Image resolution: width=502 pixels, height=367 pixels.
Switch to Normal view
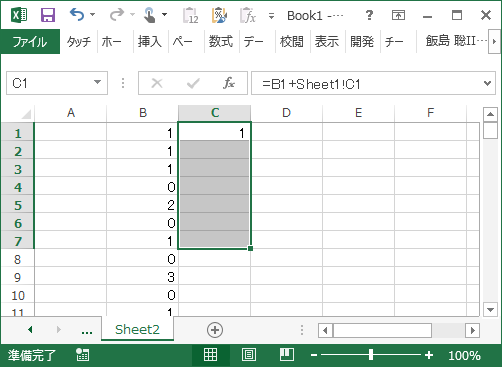point(210,355)
